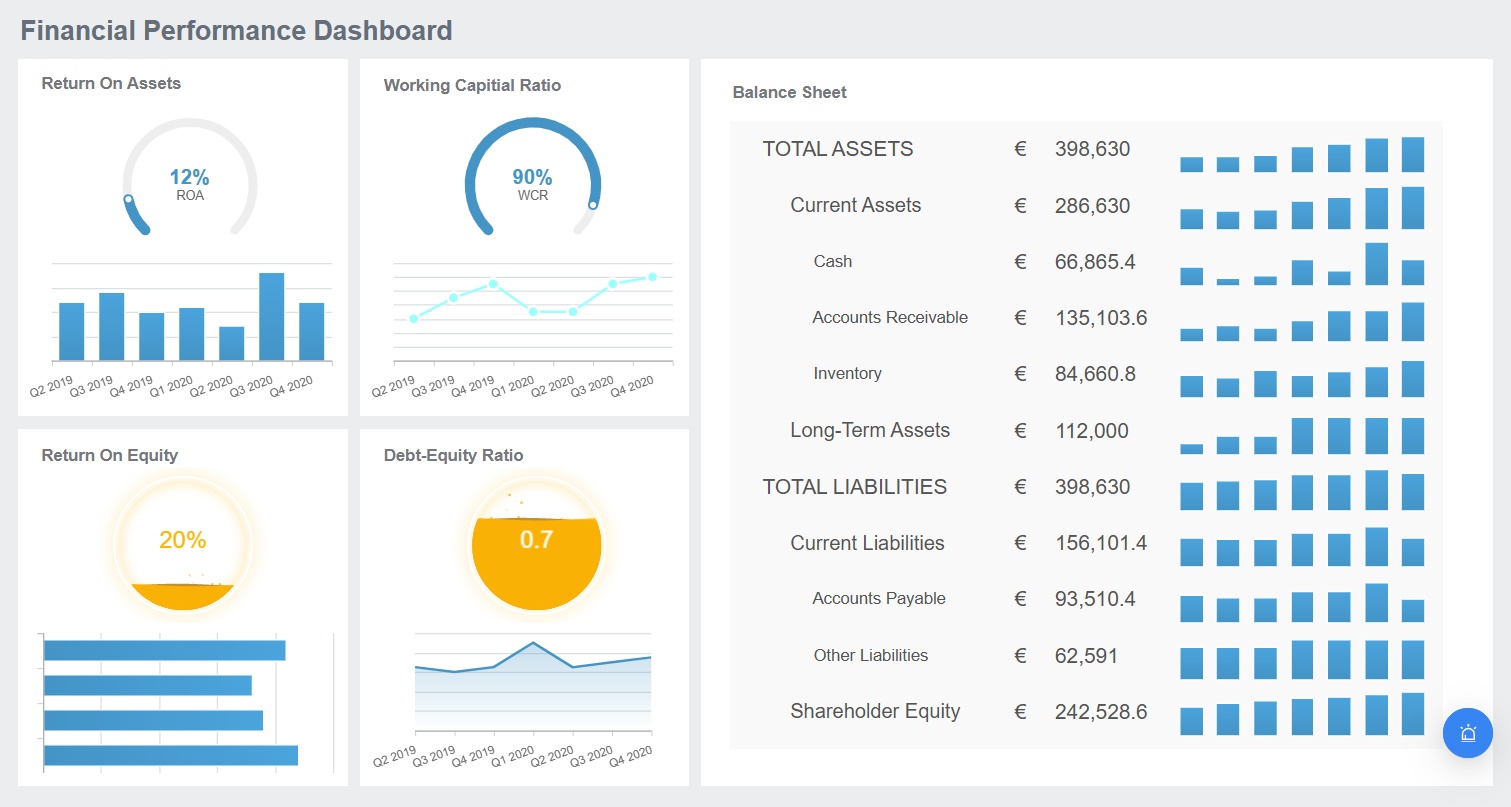Select the Current Assets row label
This screenshot has width=1511, height=807.
click(x=855, y=205)
